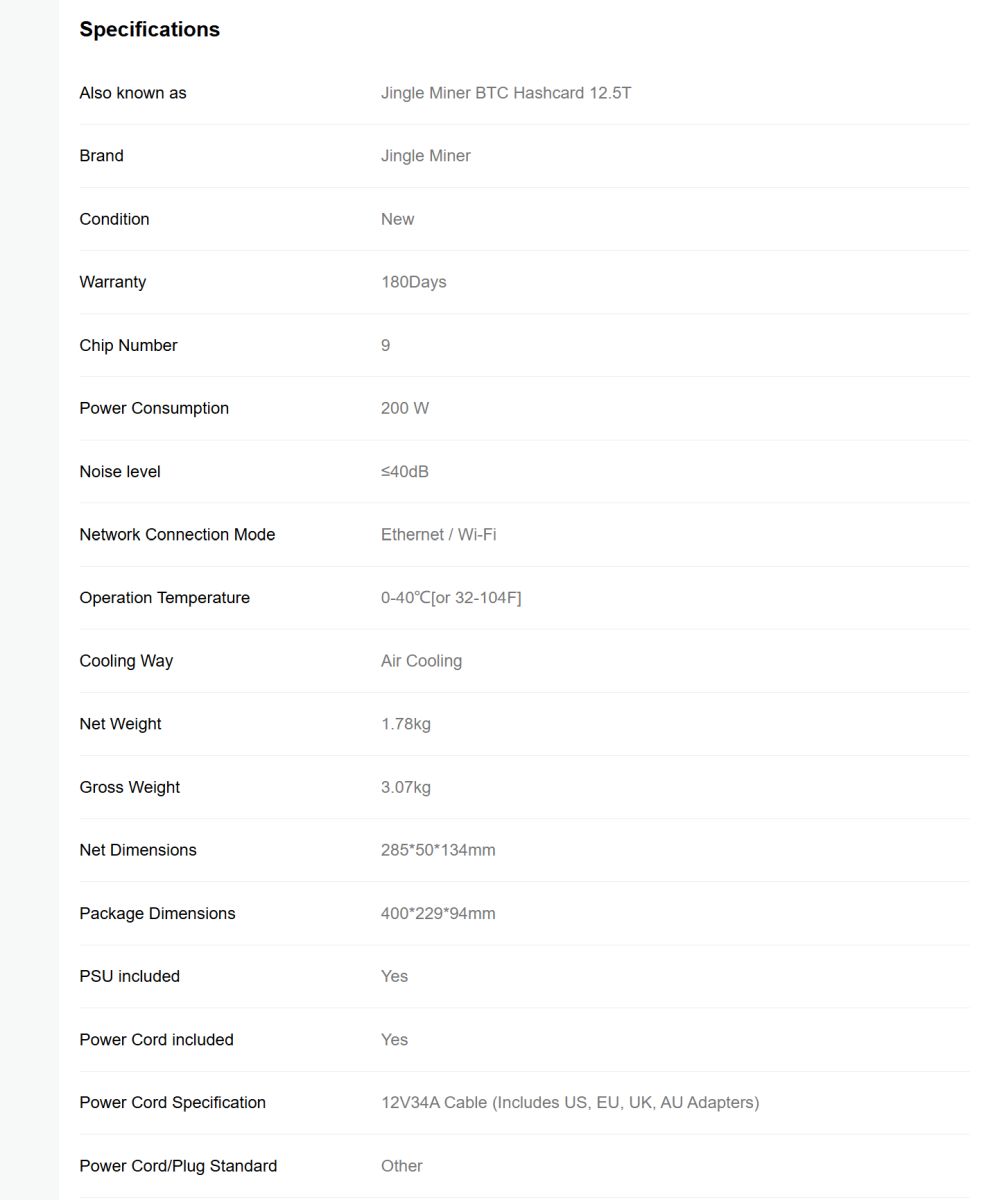Click the Specifications heading

[149, 30]
